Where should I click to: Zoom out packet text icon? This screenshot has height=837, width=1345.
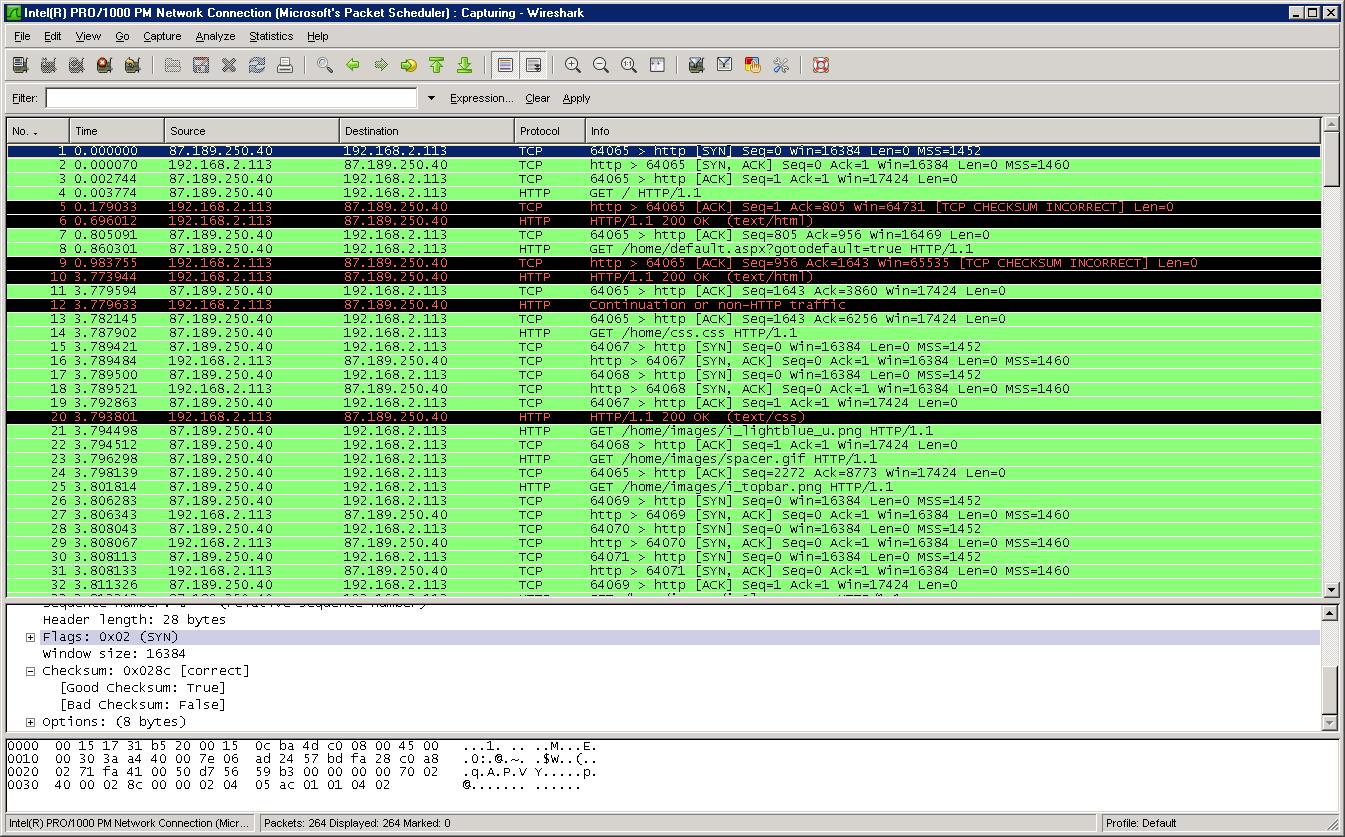pyautogui.click(x=601, y=65)
